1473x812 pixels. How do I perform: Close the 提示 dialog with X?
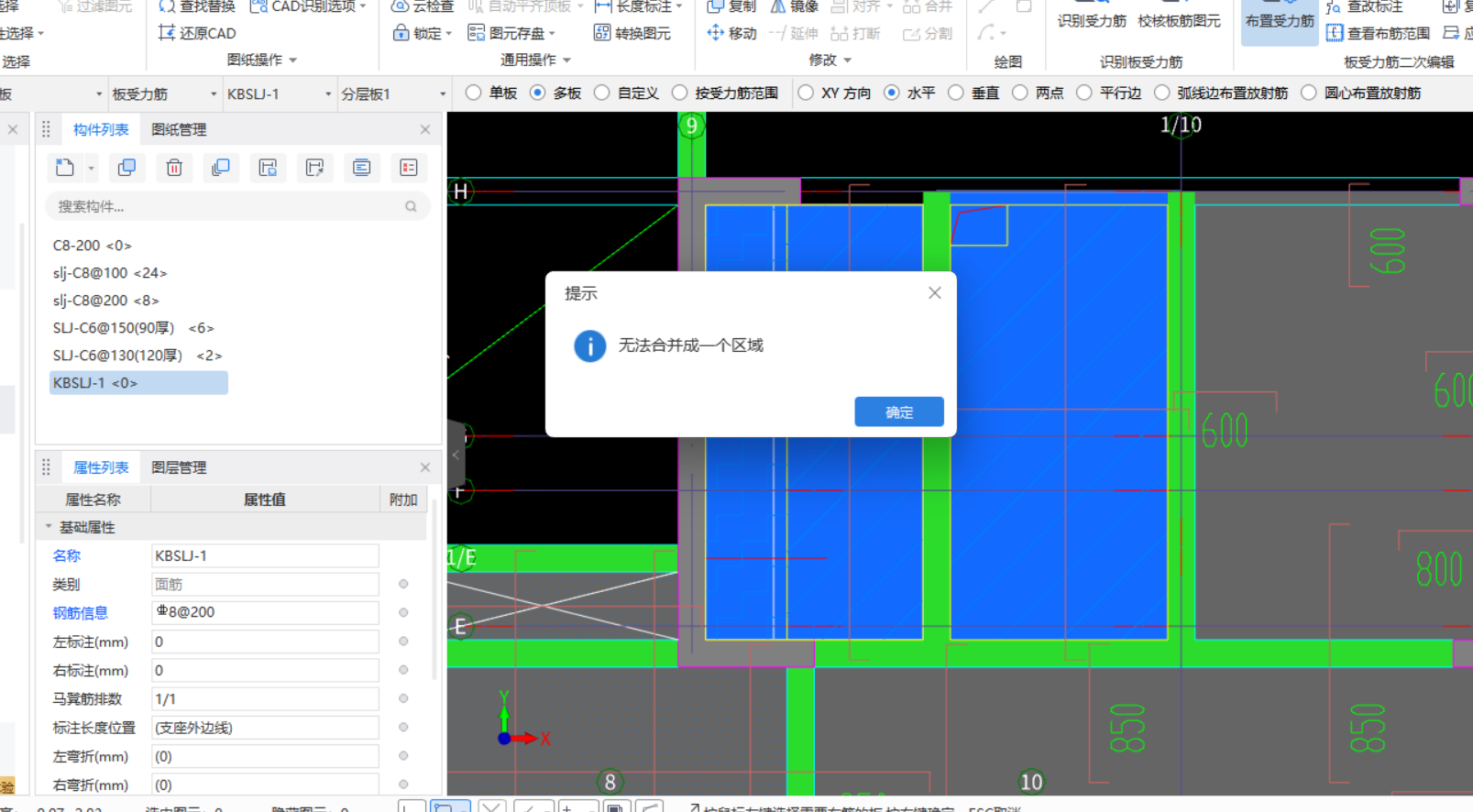[934, 293]
